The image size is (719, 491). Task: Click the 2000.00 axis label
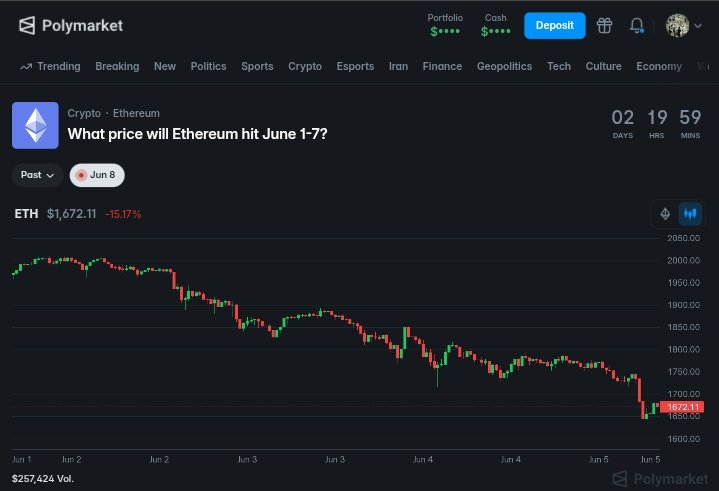pos(683,260)
